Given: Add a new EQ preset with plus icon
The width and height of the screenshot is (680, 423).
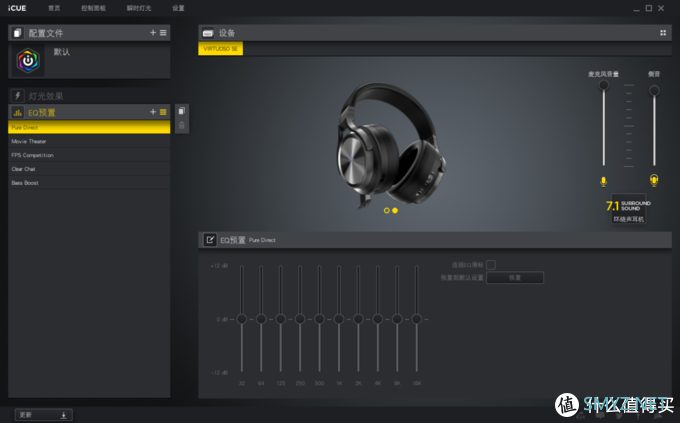Looking at the screenshot, I should (x=153, y=112).
